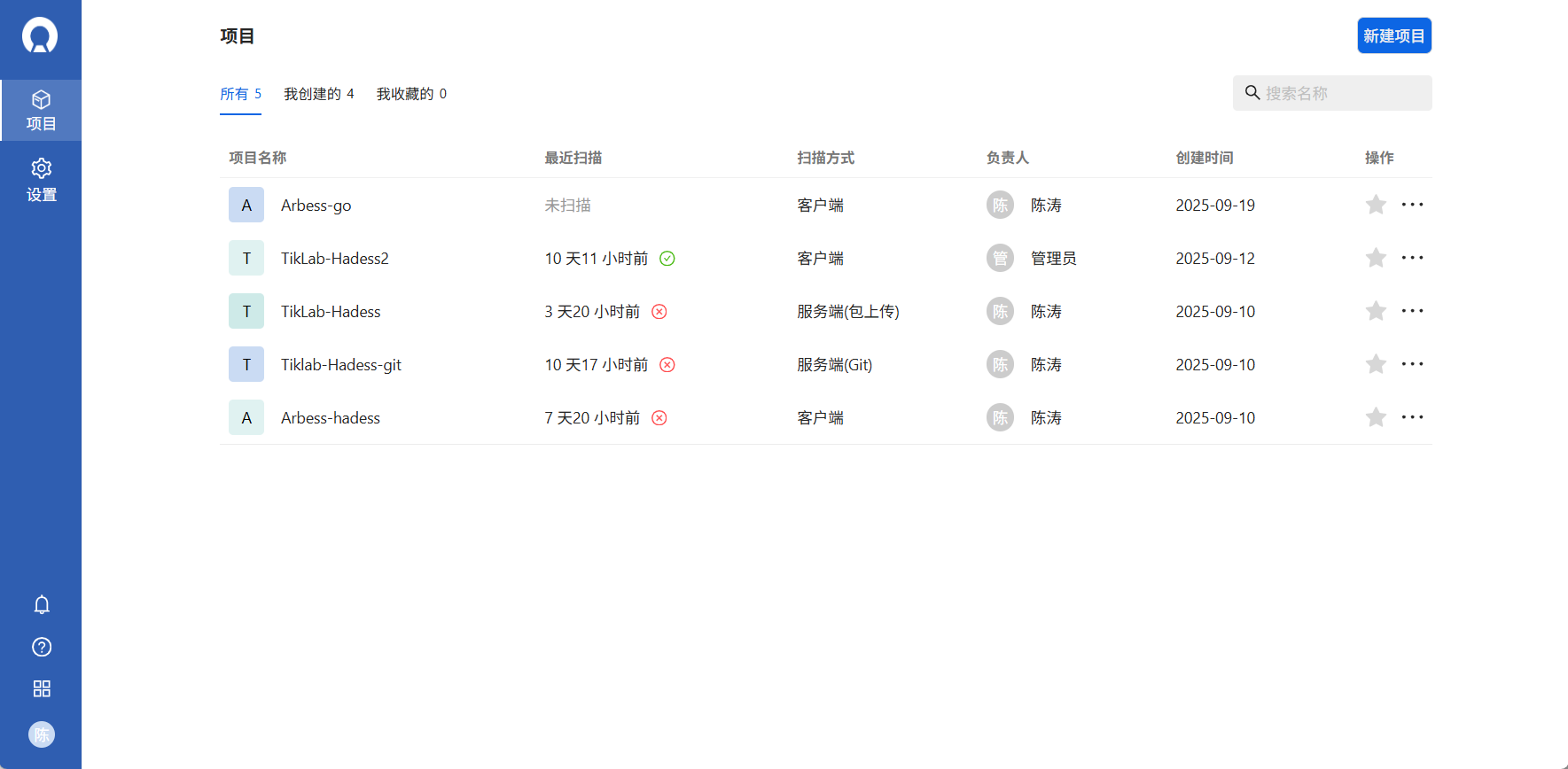
Task: Open notifications via the bell icon
Action: point(41,604)
